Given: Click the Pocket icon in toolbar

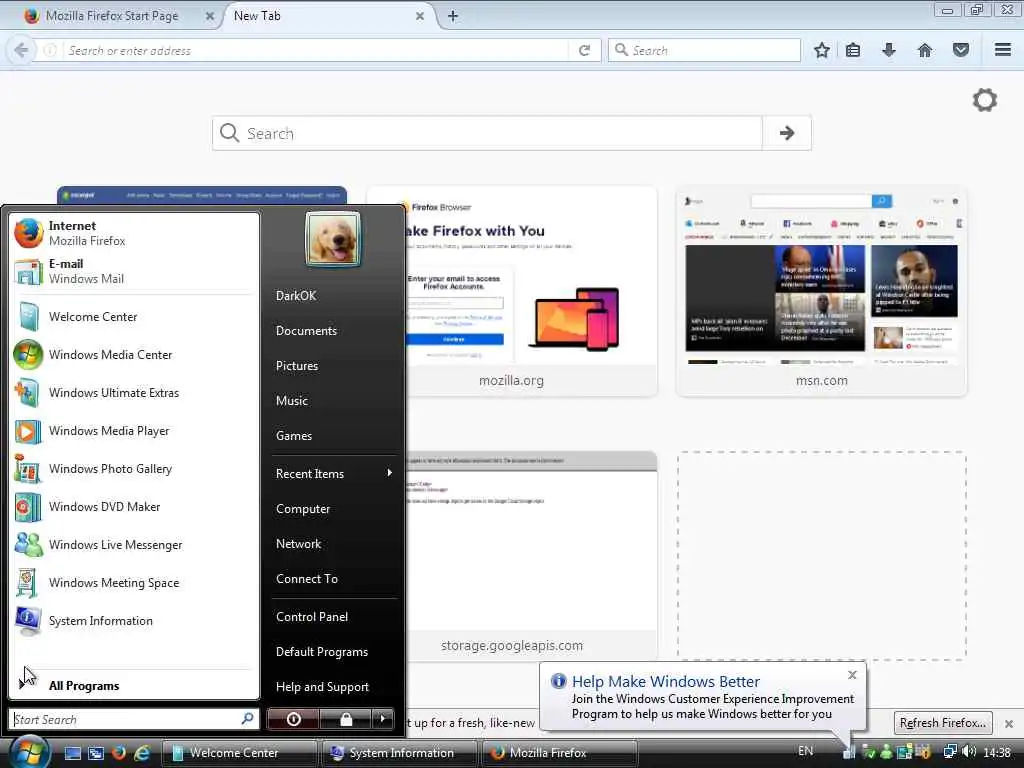Looking at the screenshot, I should coord(961,50).
